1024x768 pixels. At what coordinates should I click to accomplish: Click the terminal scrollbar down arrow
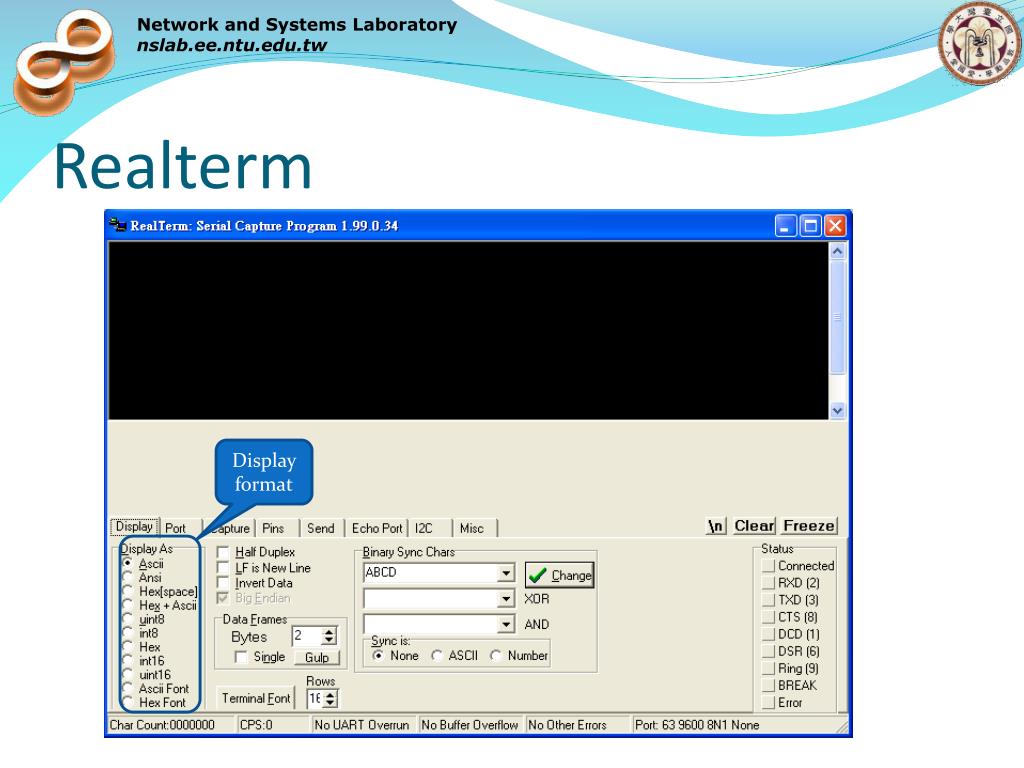[x=837, y=410]
